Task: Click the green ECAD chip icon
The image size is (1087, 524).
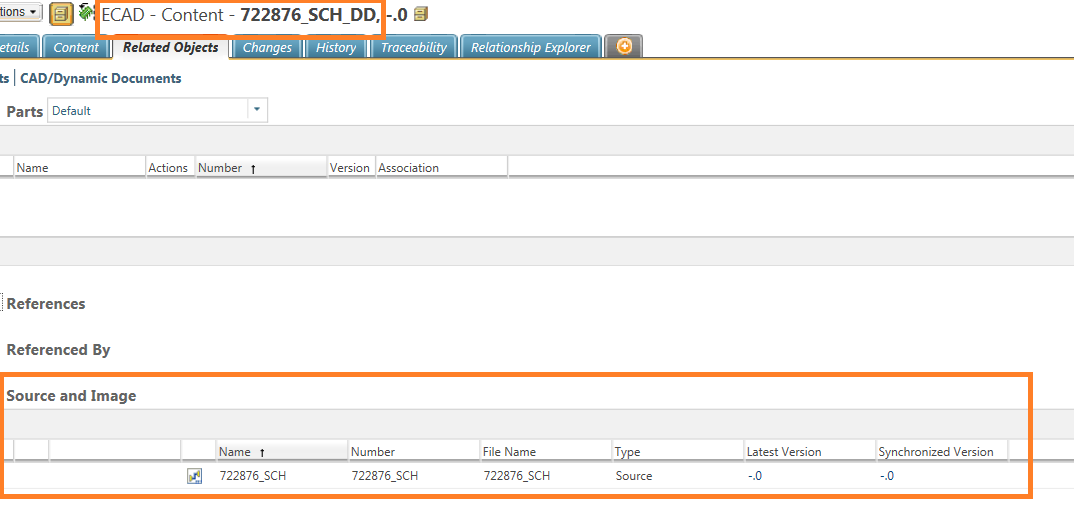Action: point(87,12)
